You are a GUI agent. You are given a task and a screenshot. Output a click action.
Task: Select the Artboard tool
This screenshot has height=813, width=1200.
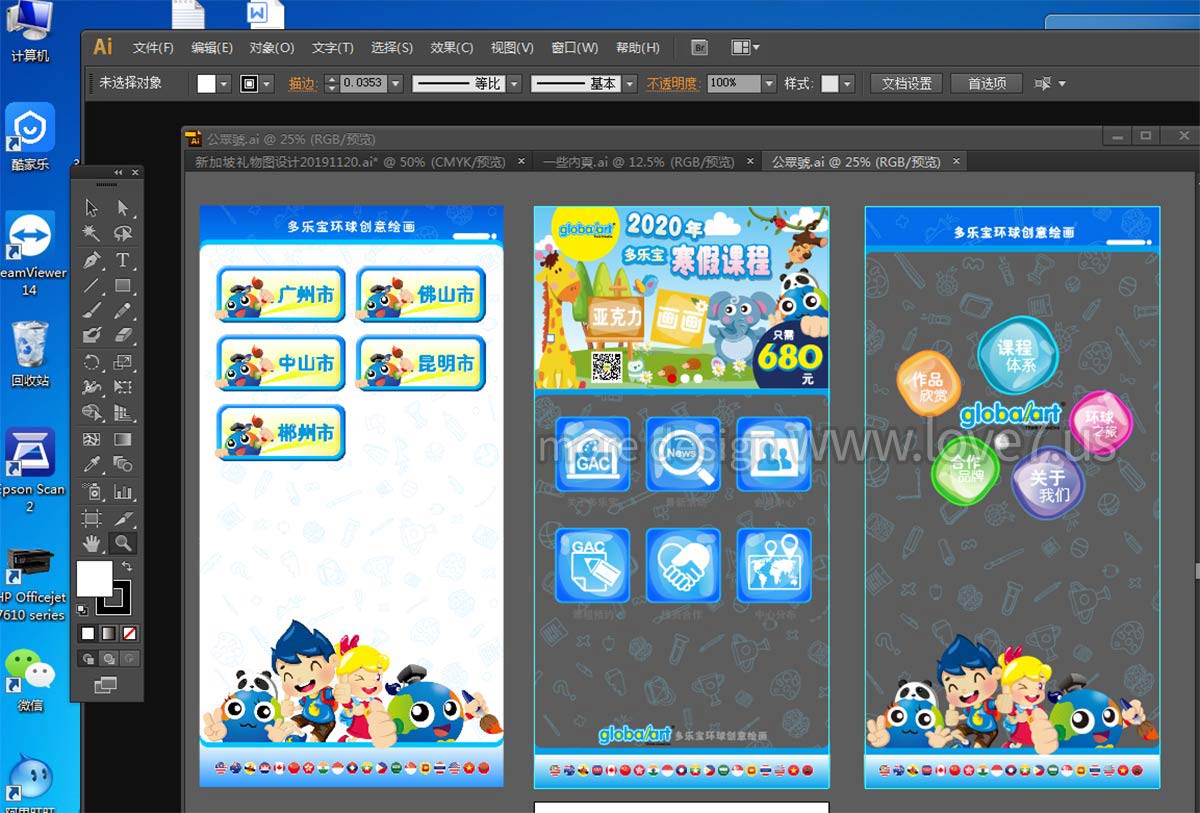pos(92,518)
